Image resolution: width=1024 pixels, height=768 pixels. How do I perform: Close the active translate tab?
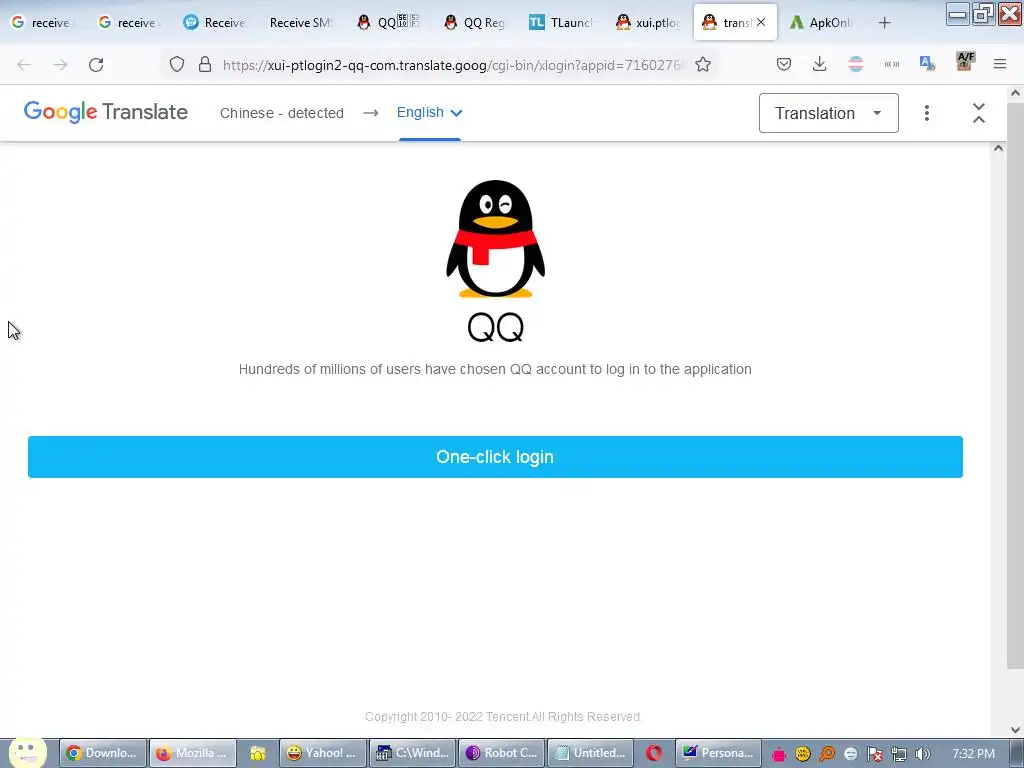tap(761, 22)
